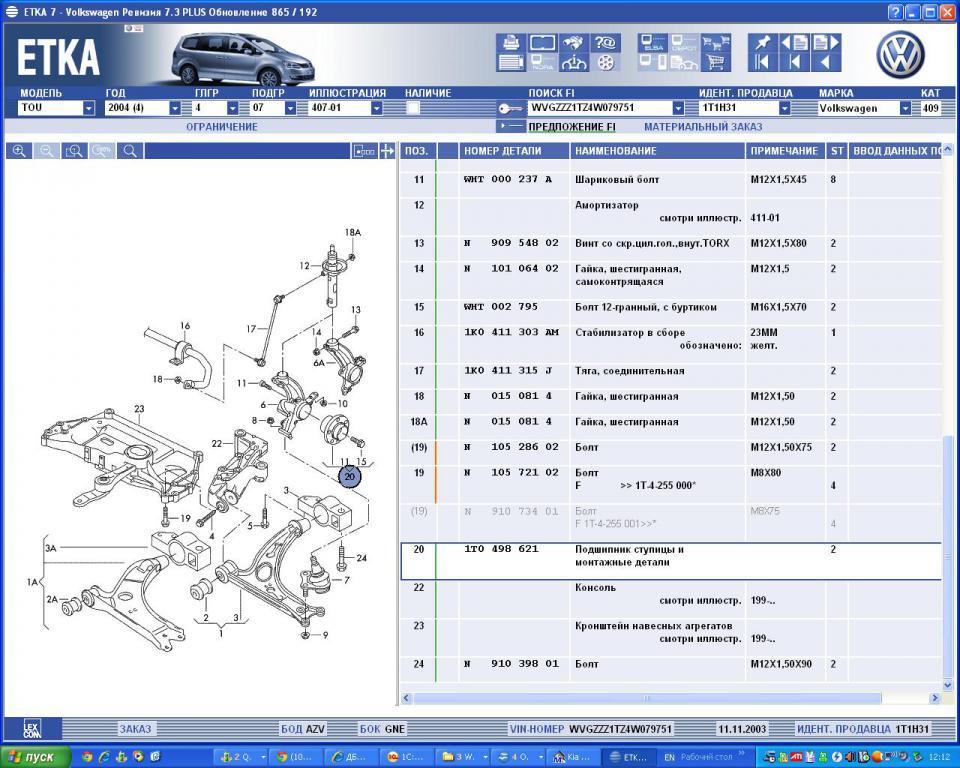This screenshot has height=768, width=960.
Task: Expand the ПОДГР dropdown
Action: tap(290, 108)
